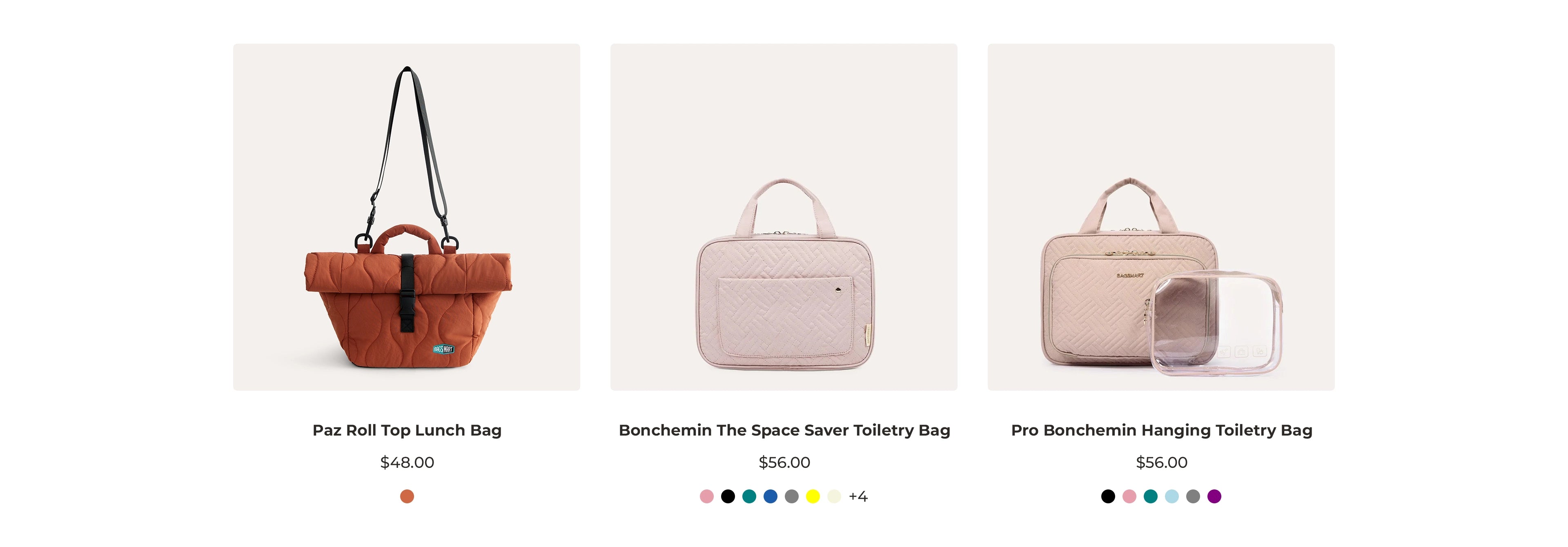This screenshot has height=547, width=1568.
Task: Select the orange swatch for the Lunch Bag
Action: click(x=407, y=496)
